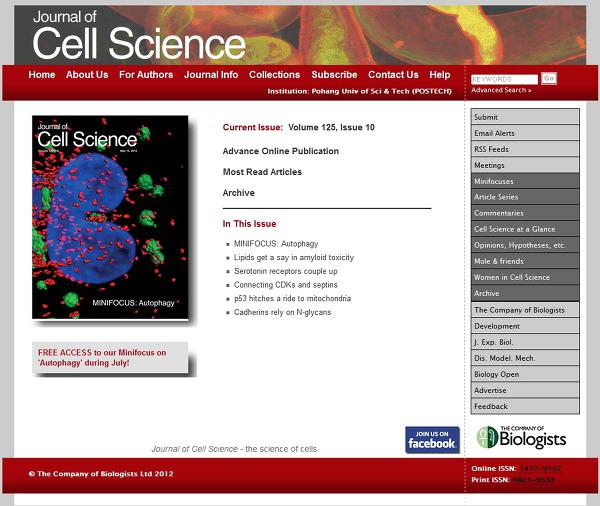The height and width of the screenshot is (506, 600).
Task: Open MINIFOCUS: Autophagy article link
Action: point(276,244)
